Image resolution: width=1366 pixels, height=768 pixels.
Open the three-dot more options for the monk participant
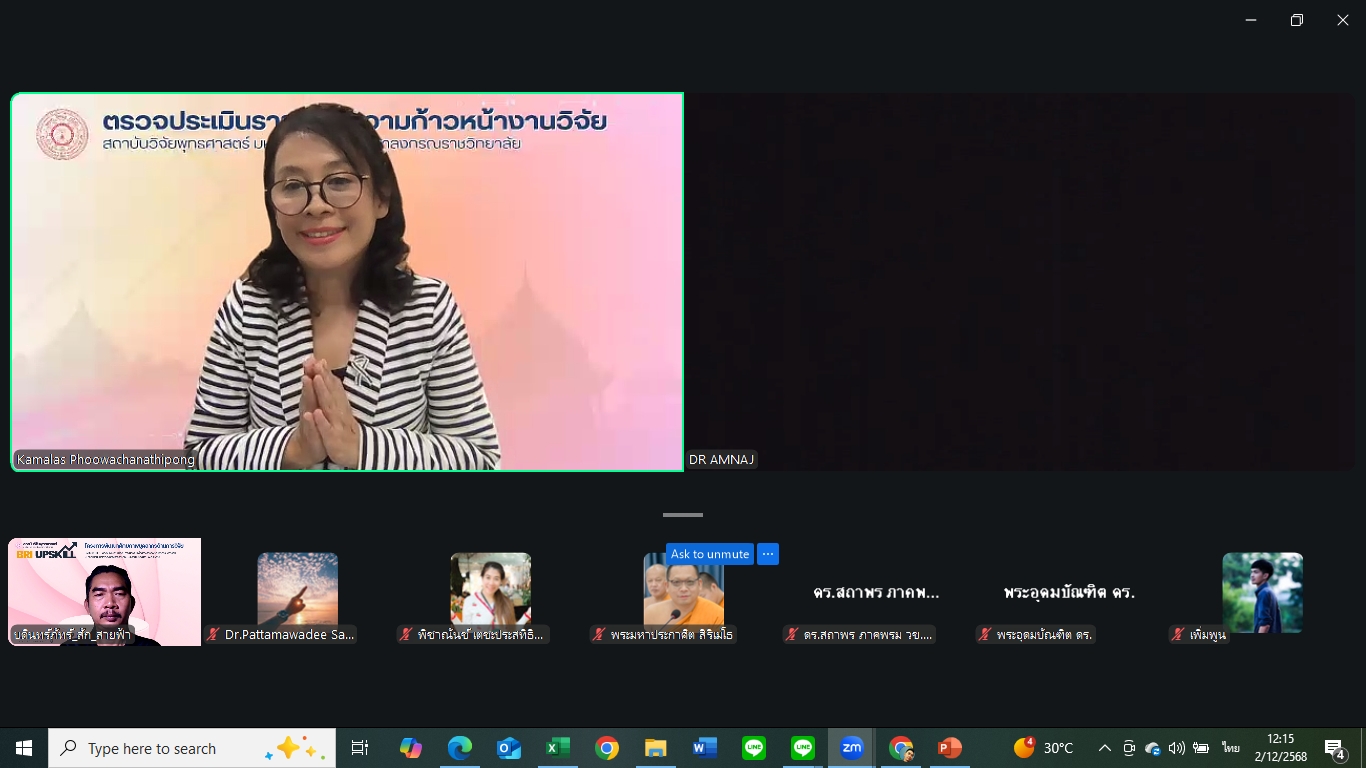click(768, 554)
